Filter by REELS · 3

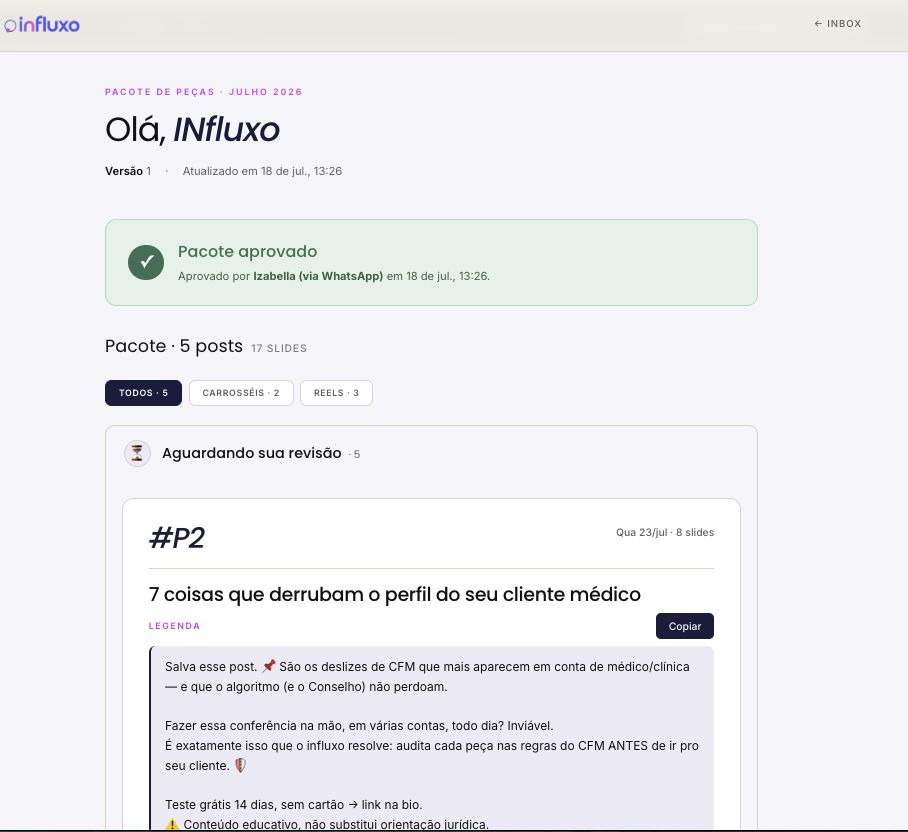pyautogui.click(x=336, y=393)
